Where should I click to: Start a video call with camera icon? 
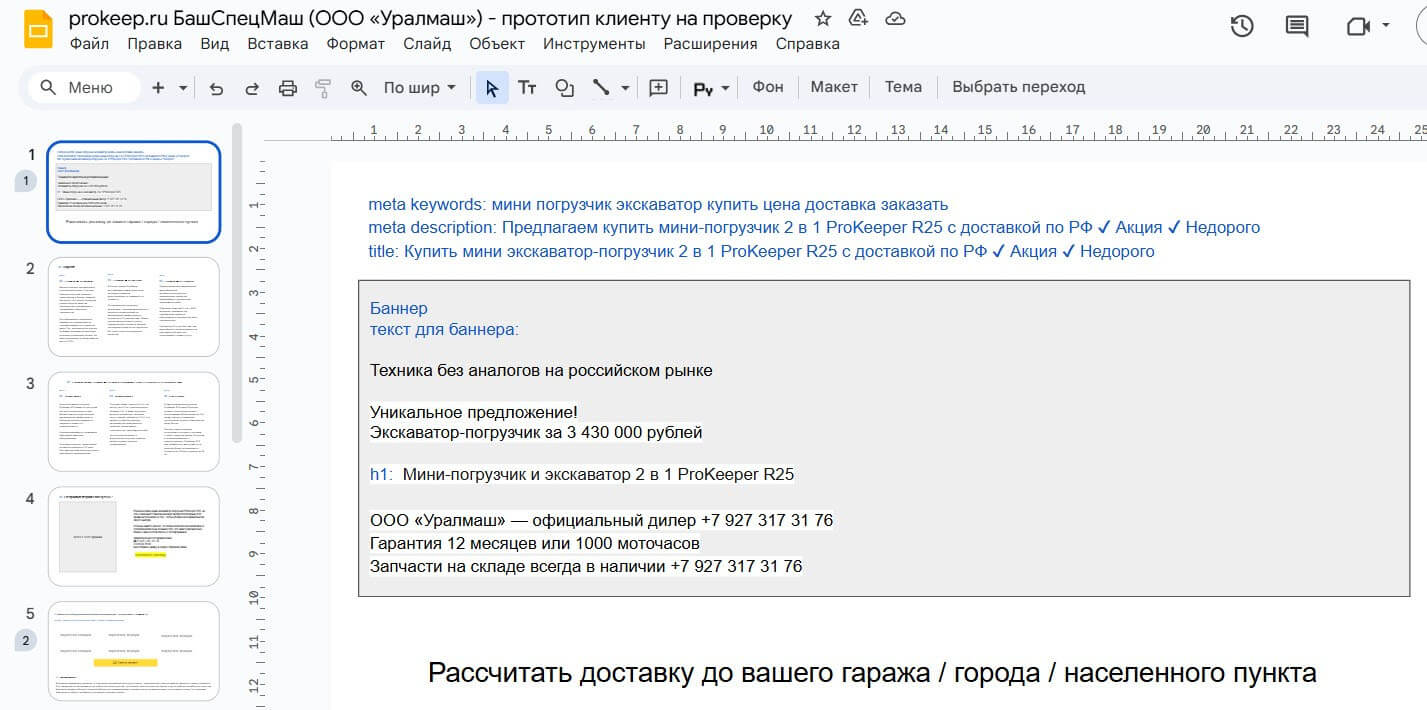[x=1357, y=27]
